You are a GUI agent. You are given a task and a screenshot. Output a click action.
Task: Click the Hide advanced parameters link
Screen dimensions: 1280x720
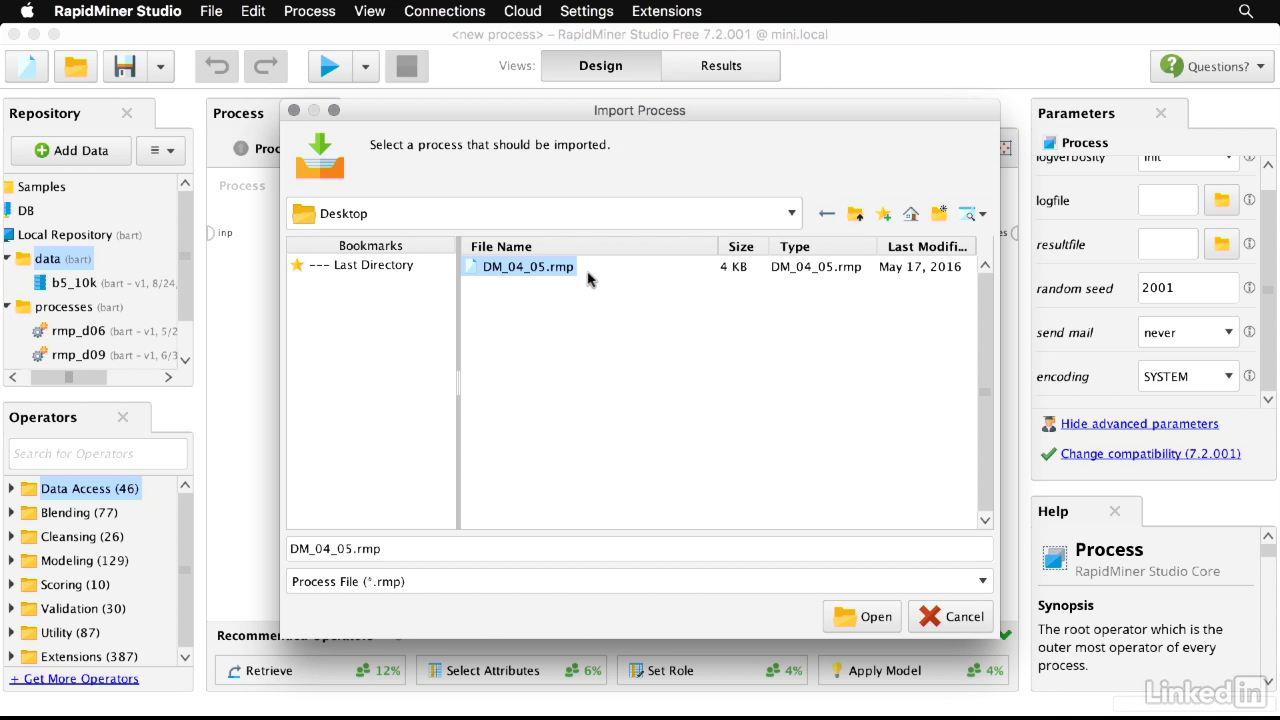1139,424
